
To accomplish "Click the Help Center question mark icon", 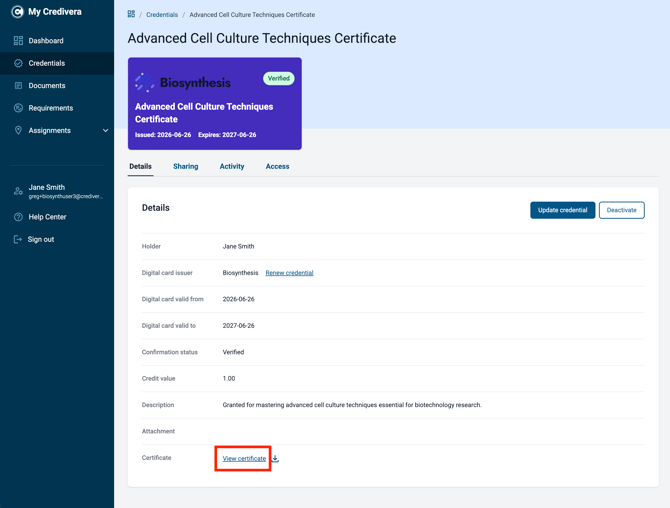I will coord(18,217).
